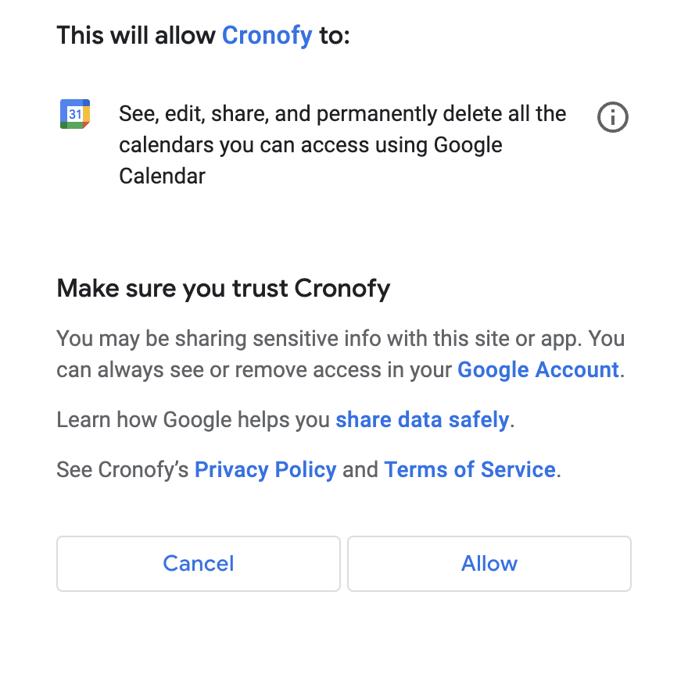
Task: Select the word Calendar in permission text
Action: tap(162, 176)
